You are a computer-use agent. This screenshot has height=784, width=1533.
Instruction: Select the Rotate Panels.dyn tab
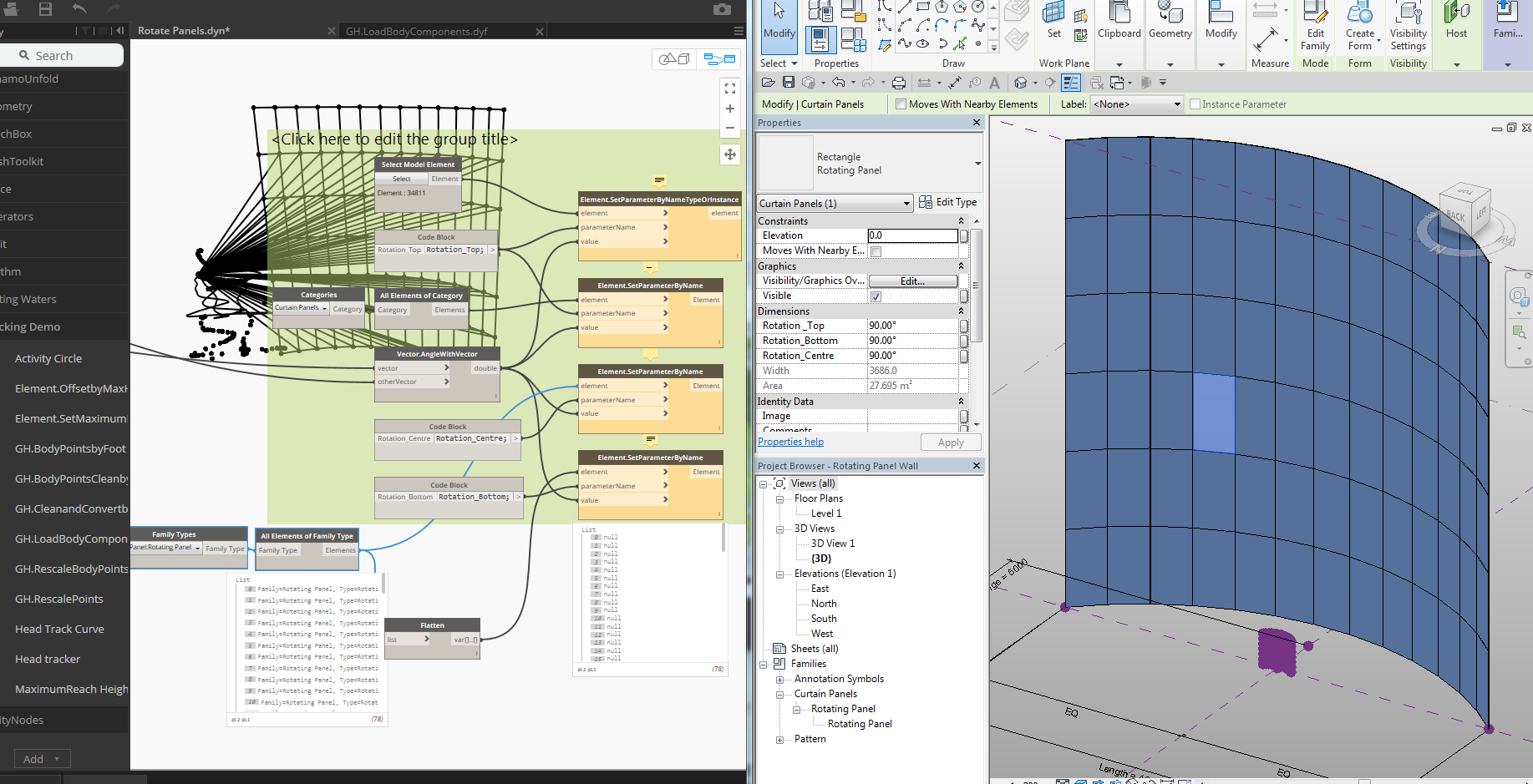183,31
